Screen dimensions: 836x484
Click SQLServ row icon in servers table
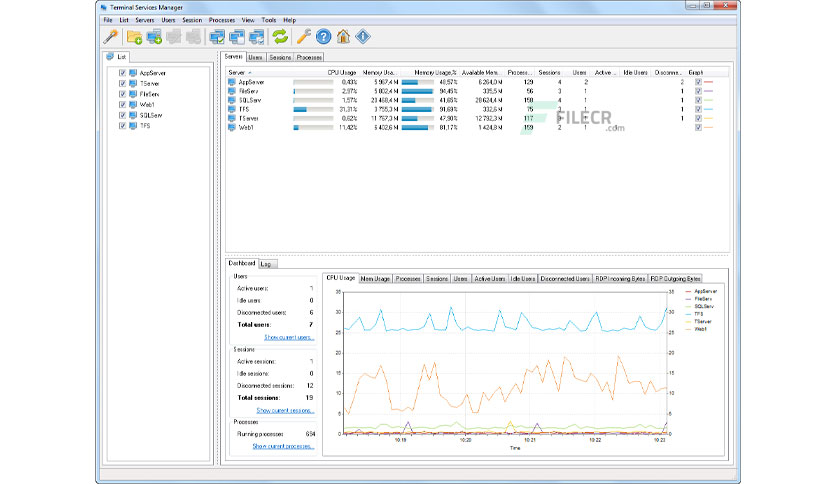[231, 100]
